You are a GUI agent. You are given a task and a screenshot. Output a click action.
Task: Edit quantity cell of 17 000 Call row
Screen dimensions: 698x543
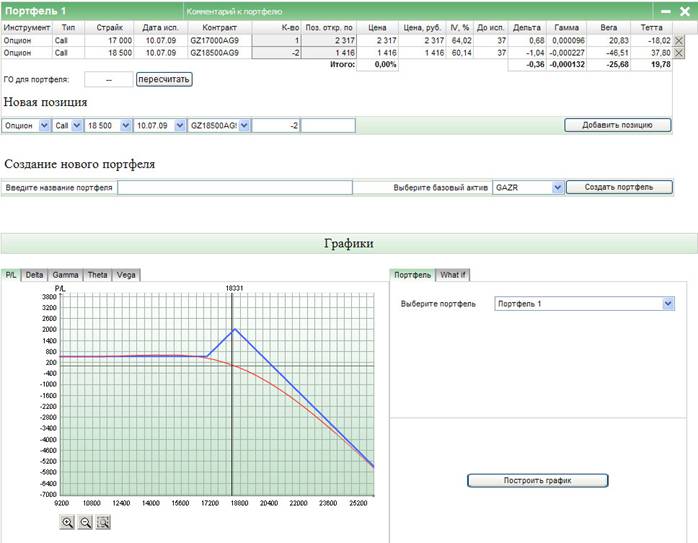(276, 41)
